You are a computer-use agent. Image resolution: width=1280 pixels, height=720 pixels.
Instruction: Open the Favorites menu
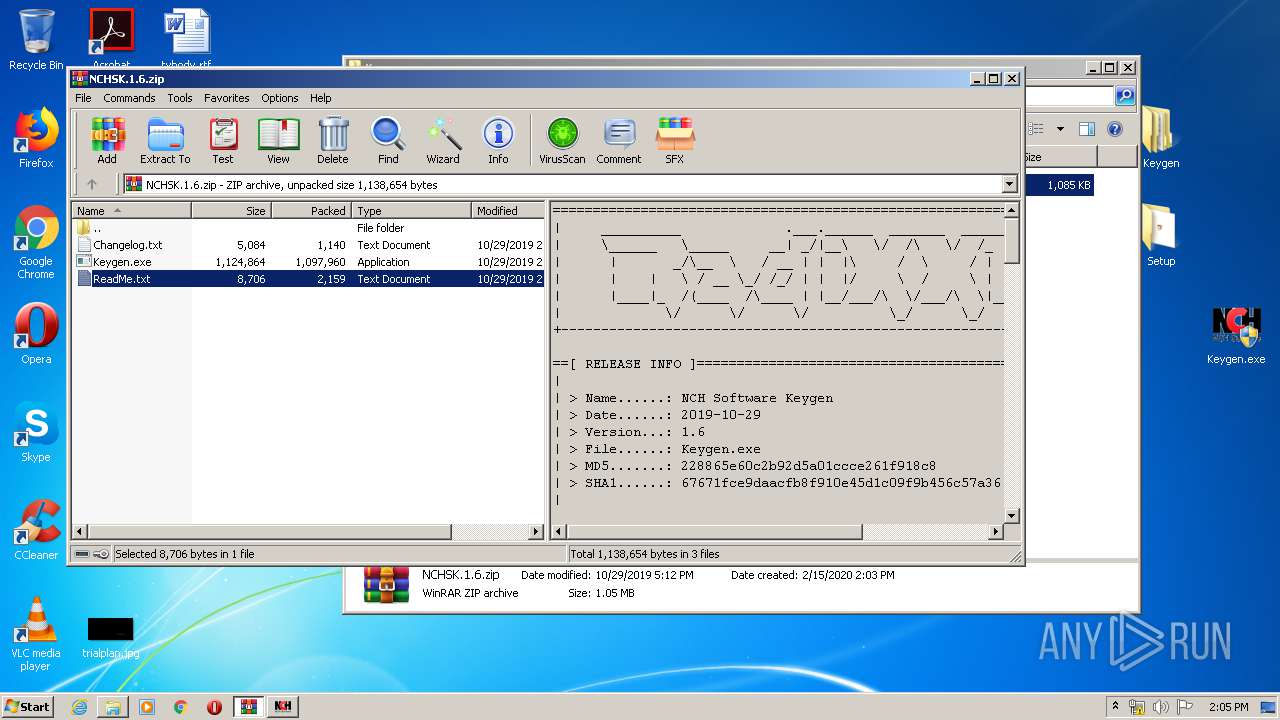pos(227,98)
